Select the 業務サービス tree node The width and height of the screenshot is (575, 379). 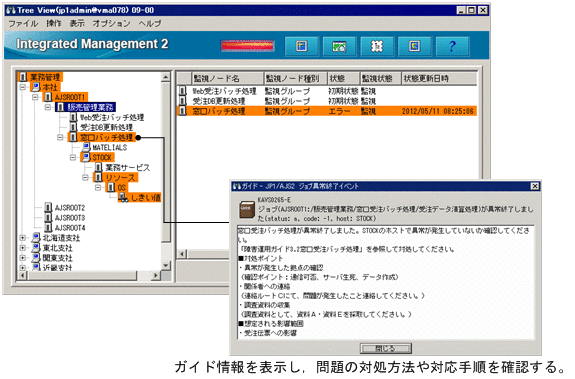(128, 168)
